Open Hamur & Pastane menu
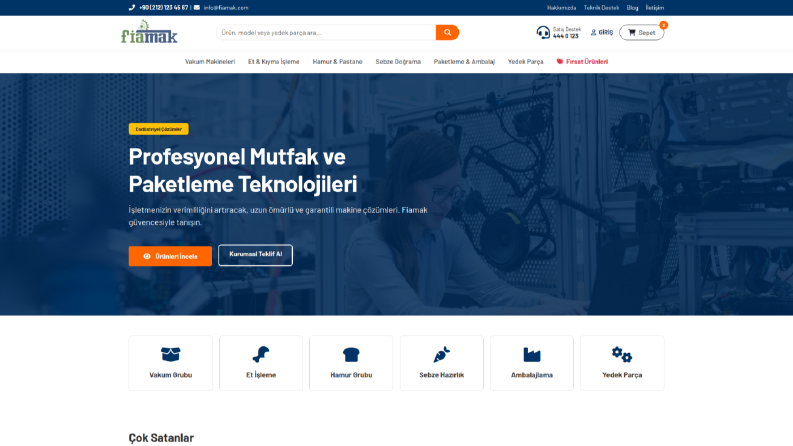This screenshot has height=446, width=793. click(x=337, y=62)
